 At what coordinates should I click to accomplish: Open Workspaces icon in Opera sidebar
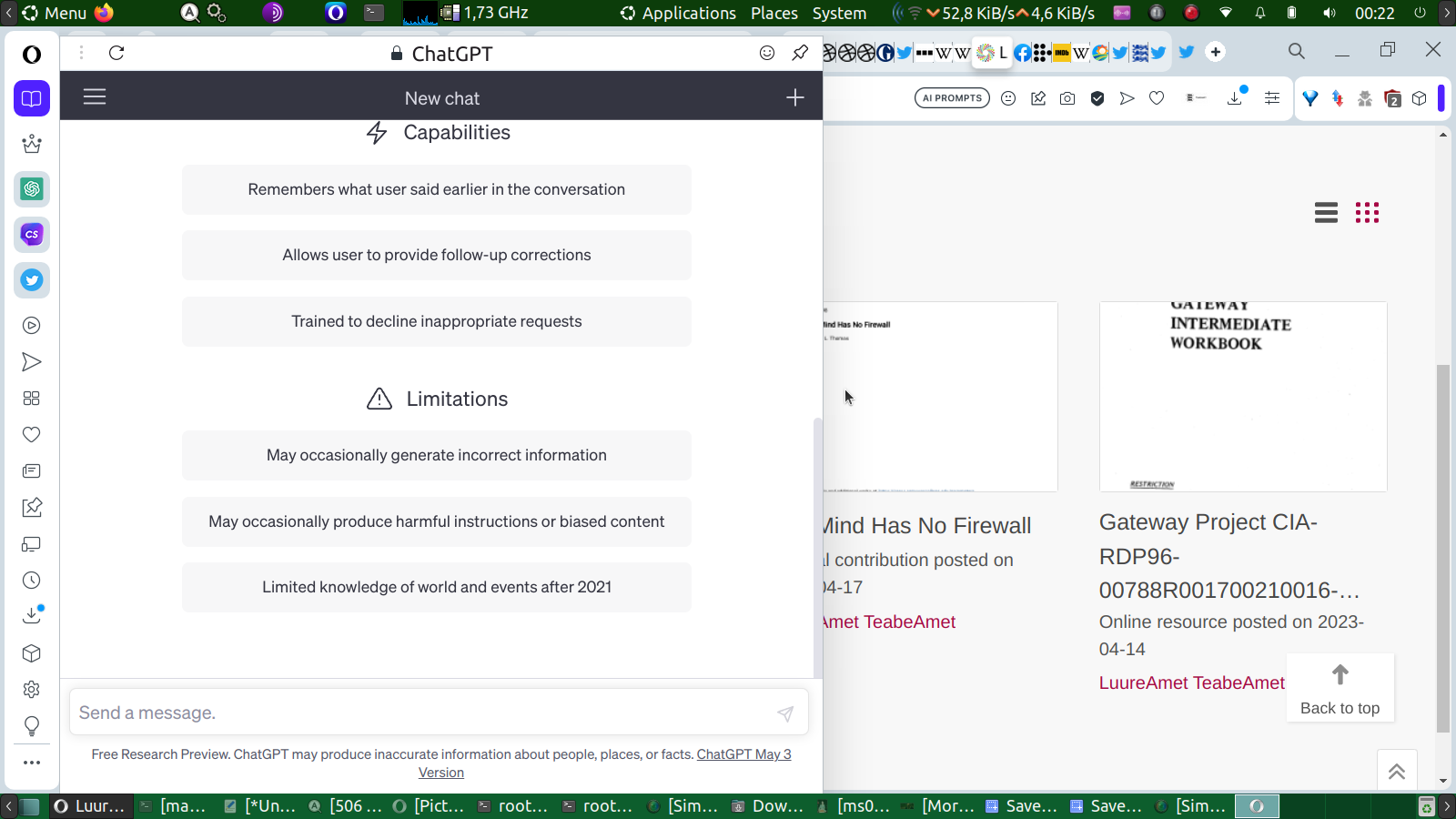32,98
